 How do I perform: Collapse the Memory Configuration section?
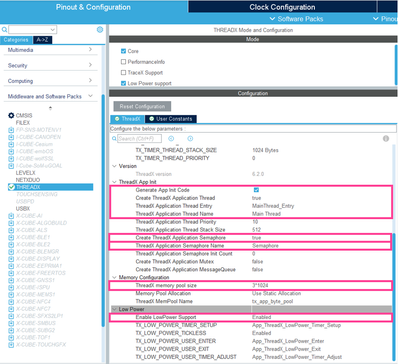(114, 277)
